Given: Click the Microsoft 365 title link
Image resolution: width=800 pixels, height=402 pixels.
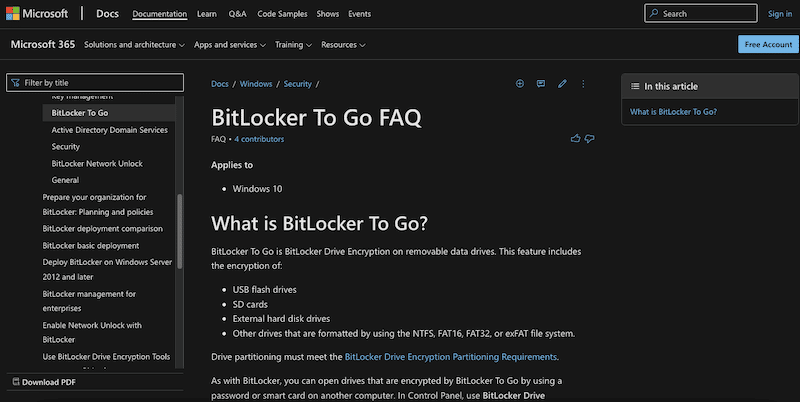Looking at the screenshot, I should 43,44.
